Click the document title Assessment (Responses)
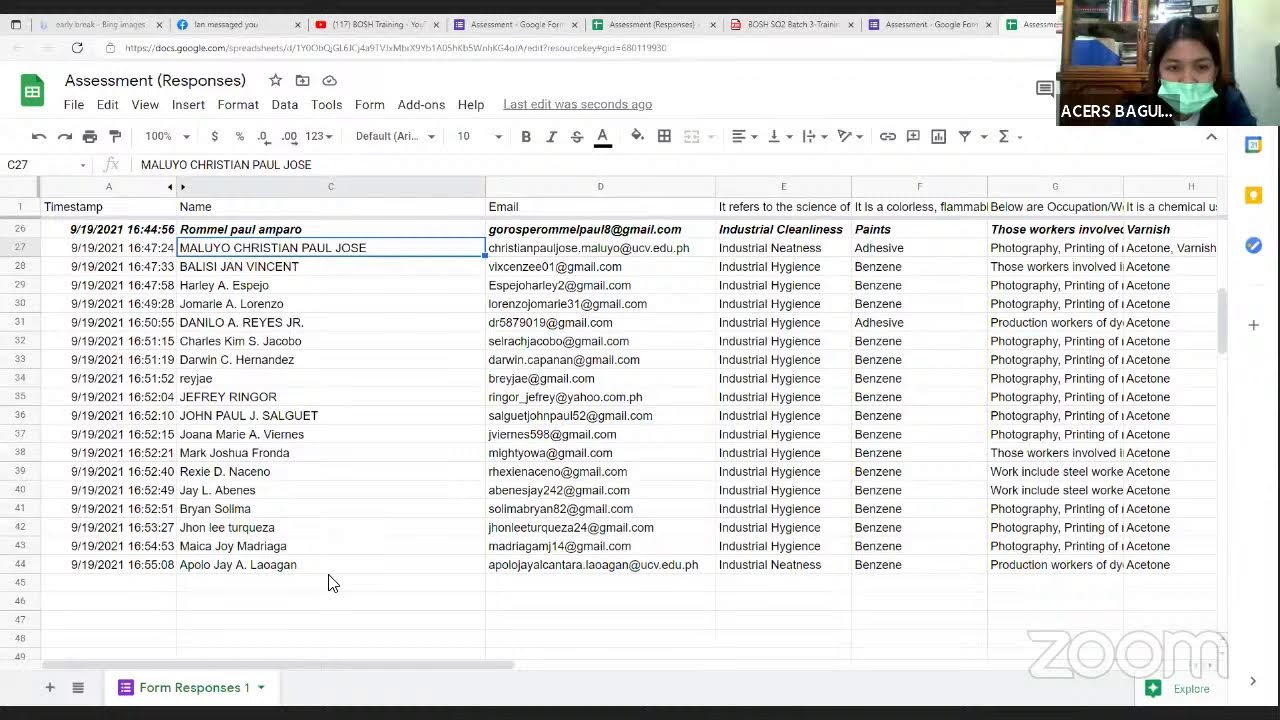Screen dimensions: 1280x720 tap(155, 80)
